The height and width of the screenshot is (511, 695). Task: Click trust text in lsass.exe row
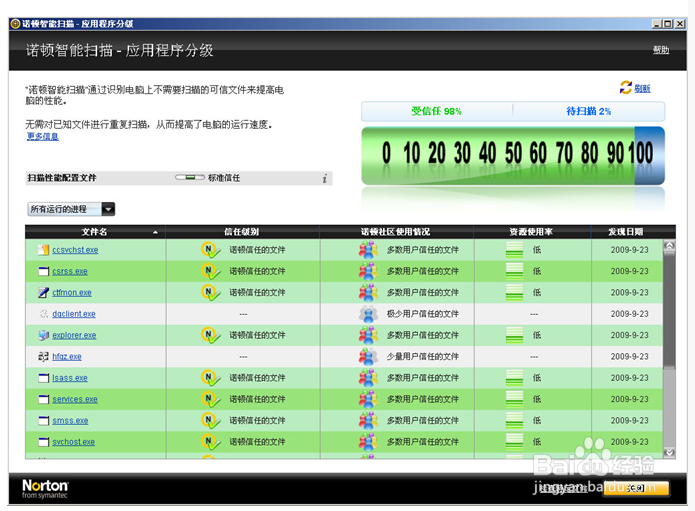[x=257, y=378]
